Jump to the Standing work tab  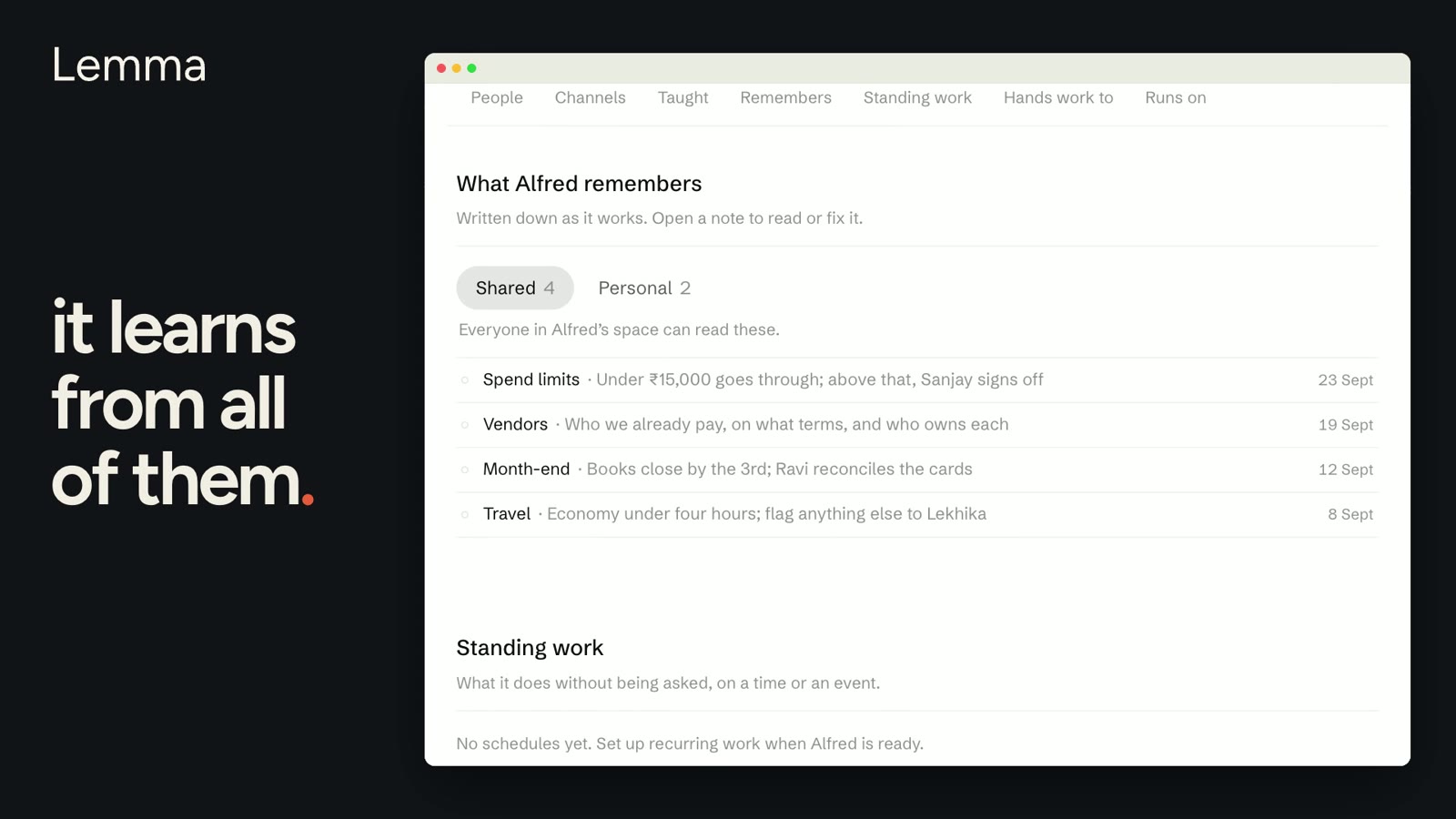click(x=917, y=97)
